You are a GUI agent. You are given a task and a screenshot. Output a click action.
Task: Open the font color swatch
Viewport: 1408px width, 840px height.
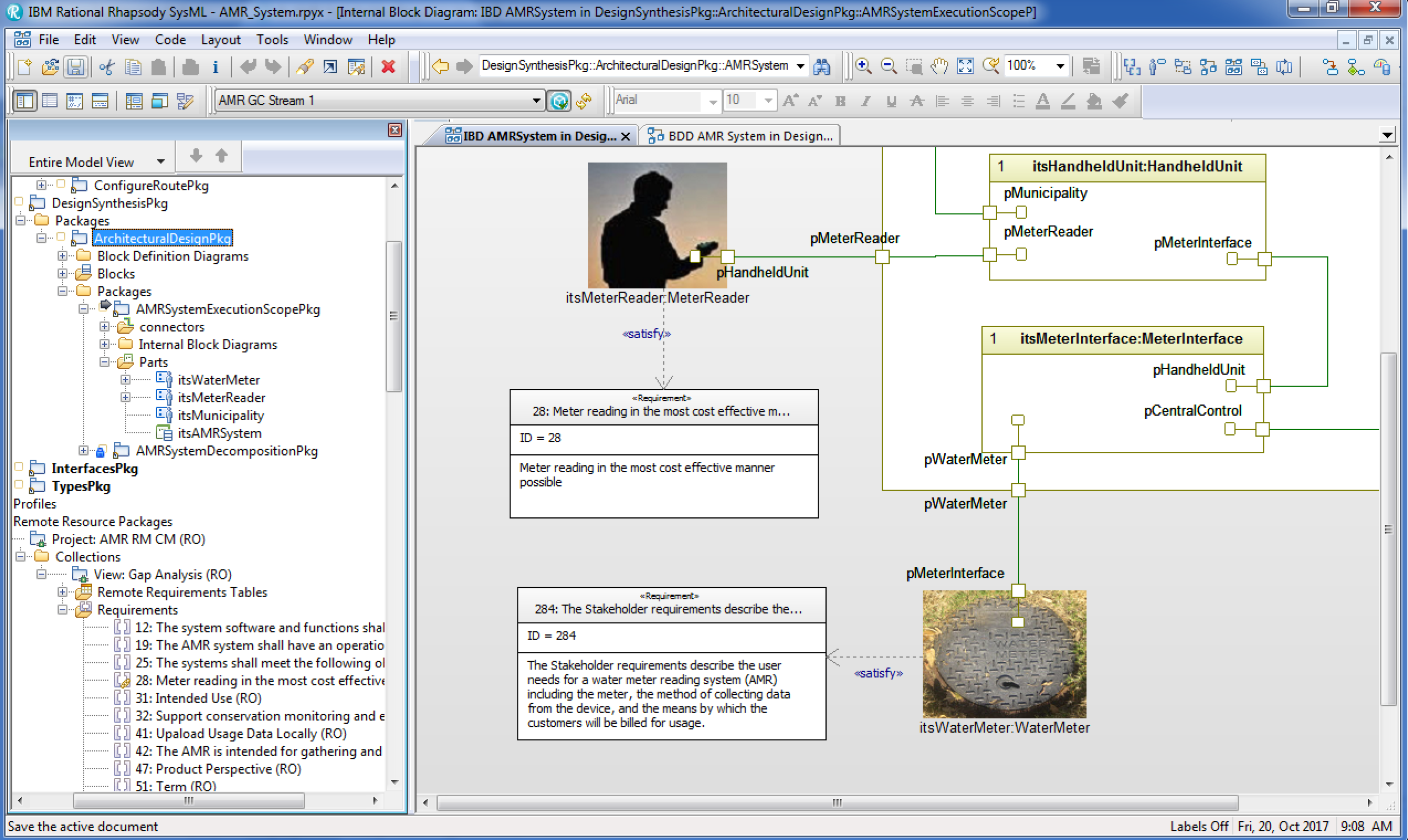1042,101
